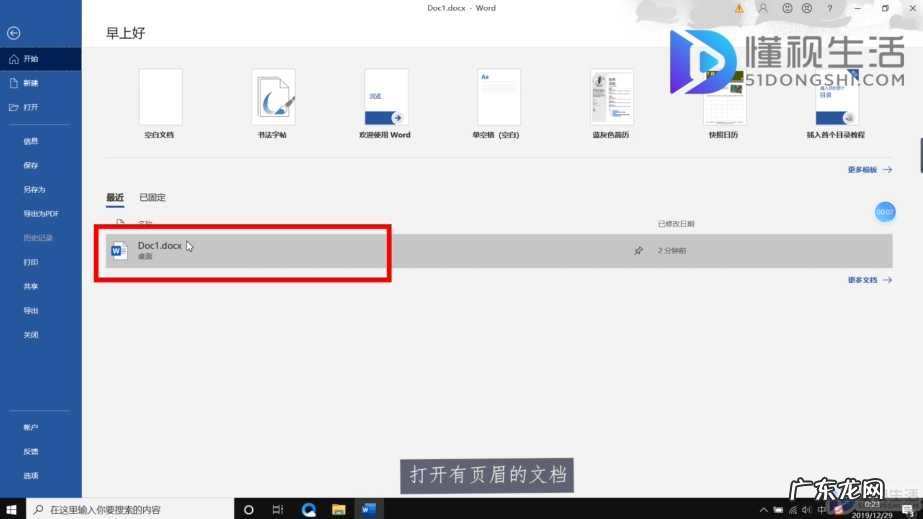Viewport: 923px width, 519px height.
Task: Pin Doc1.docx with the pushpin icon
Action: pos(638,251)
